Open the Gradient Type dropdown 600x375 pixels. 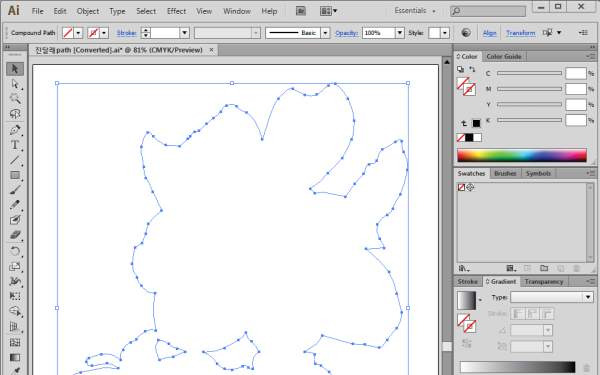(x=551, y=297)
